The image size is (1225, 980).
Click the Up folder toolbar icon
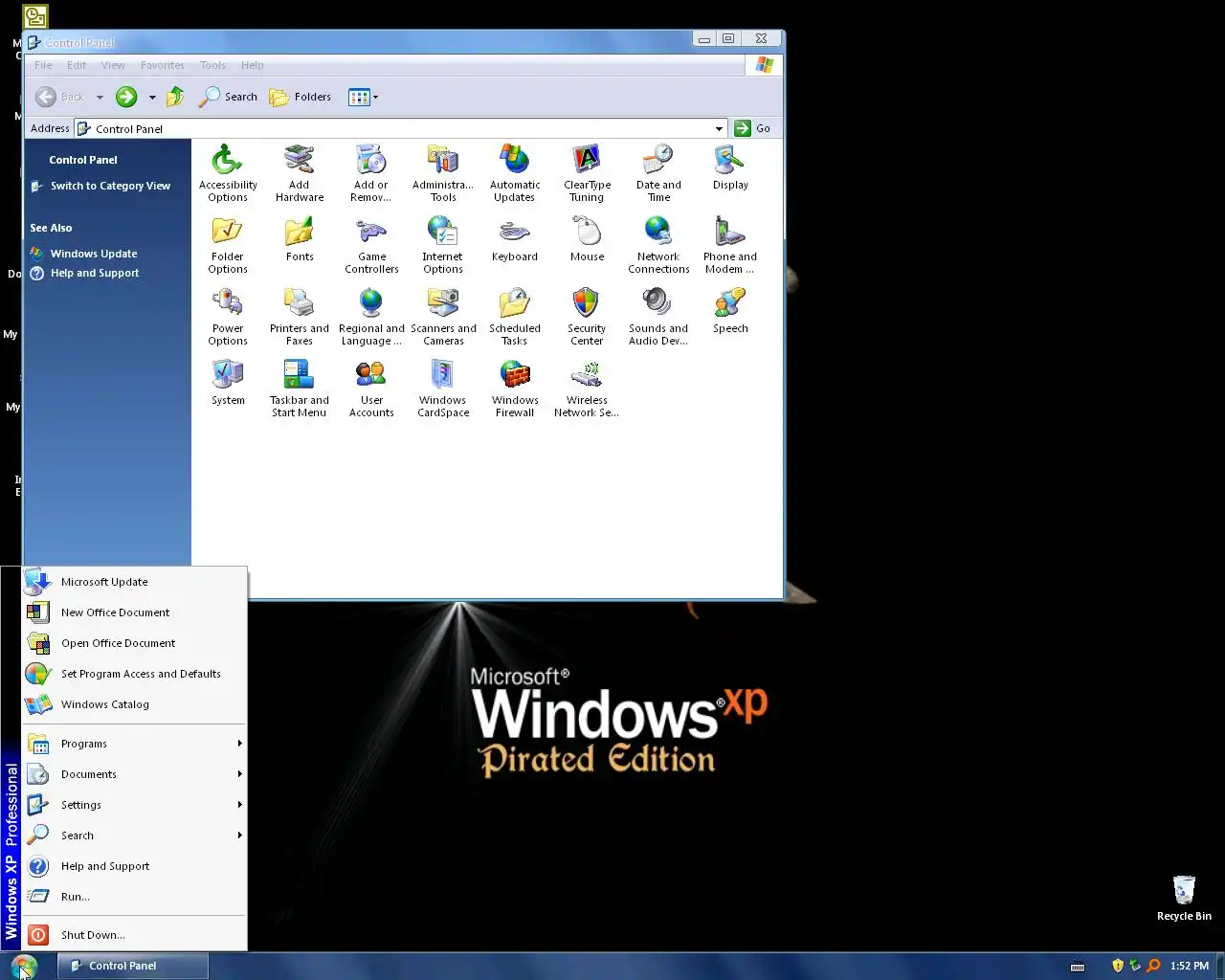(x=175, y=97)
